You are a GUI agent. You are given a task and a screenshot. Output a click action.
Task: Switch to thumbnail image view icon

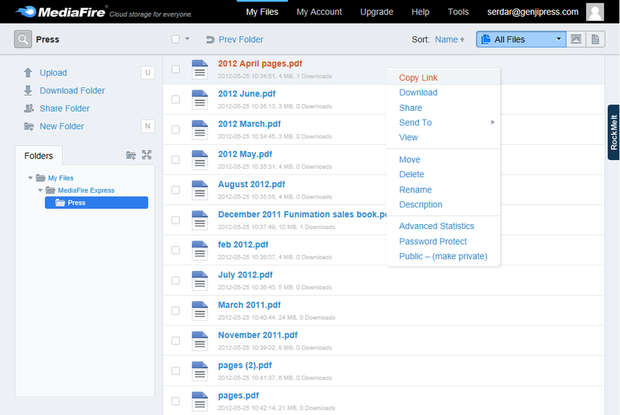(x=576, y=39)
